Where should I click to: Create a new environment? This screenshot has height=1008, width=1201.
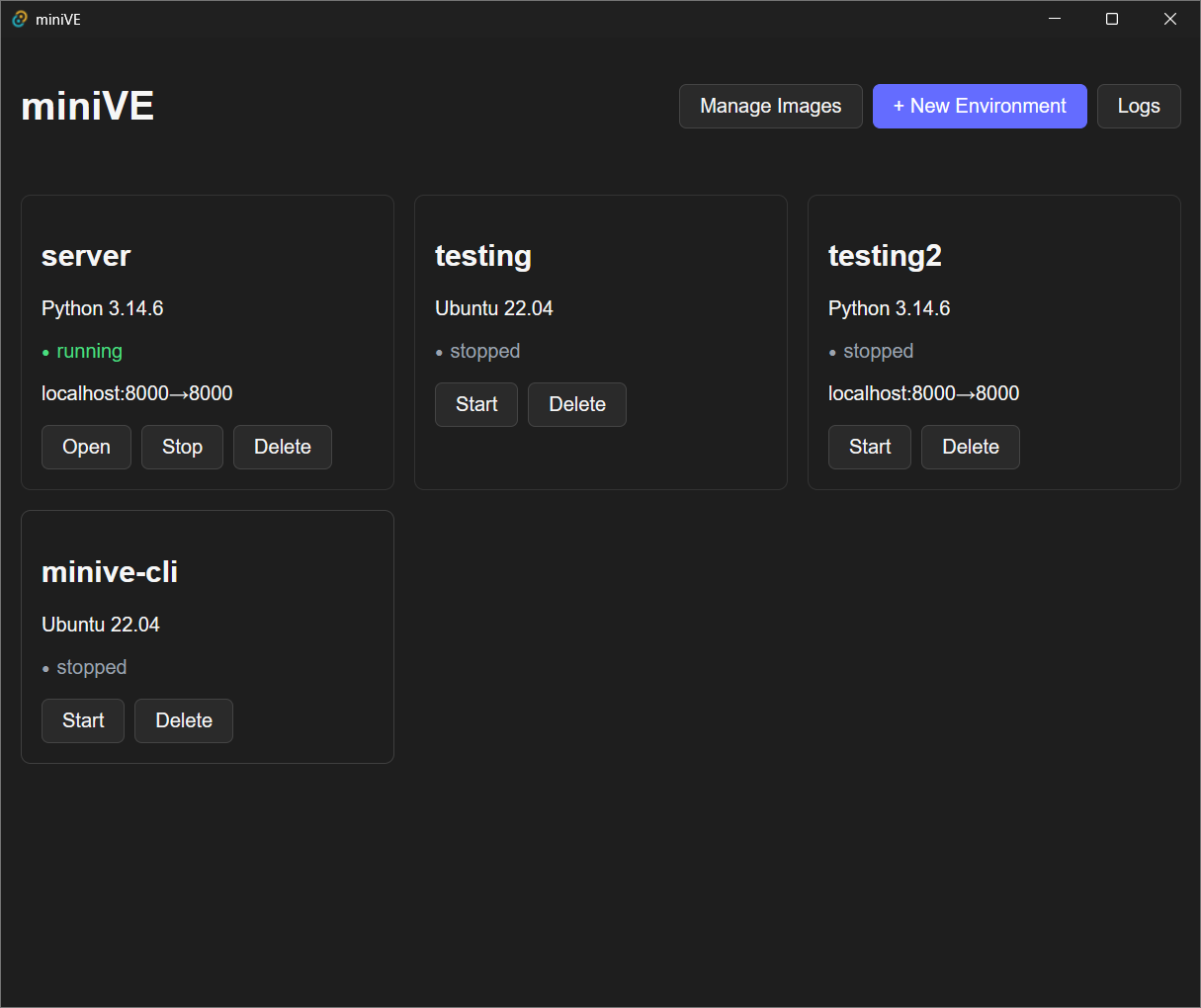point(980,106)
